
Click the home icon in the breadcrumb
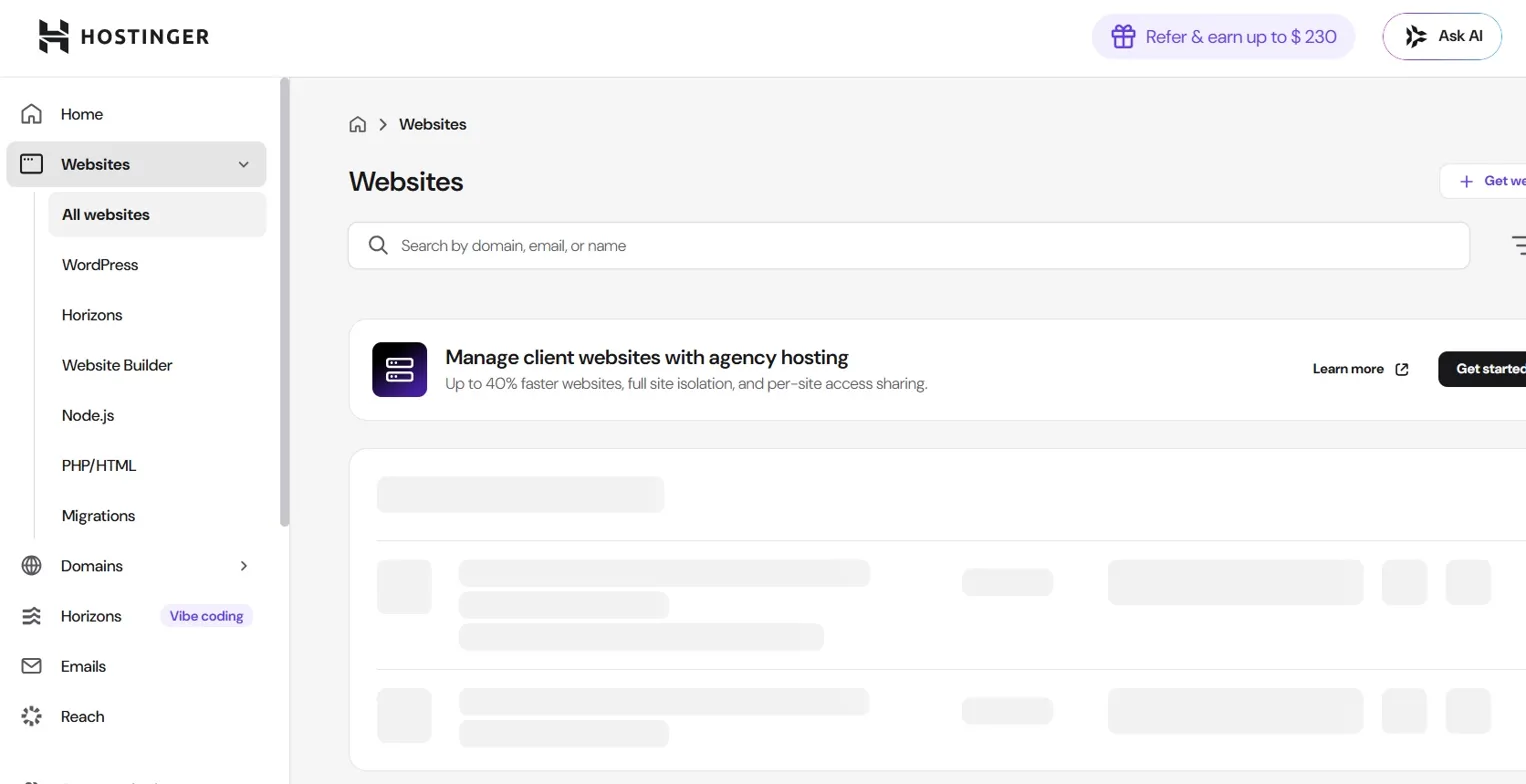pyautogui.click(x=357, y=123)
